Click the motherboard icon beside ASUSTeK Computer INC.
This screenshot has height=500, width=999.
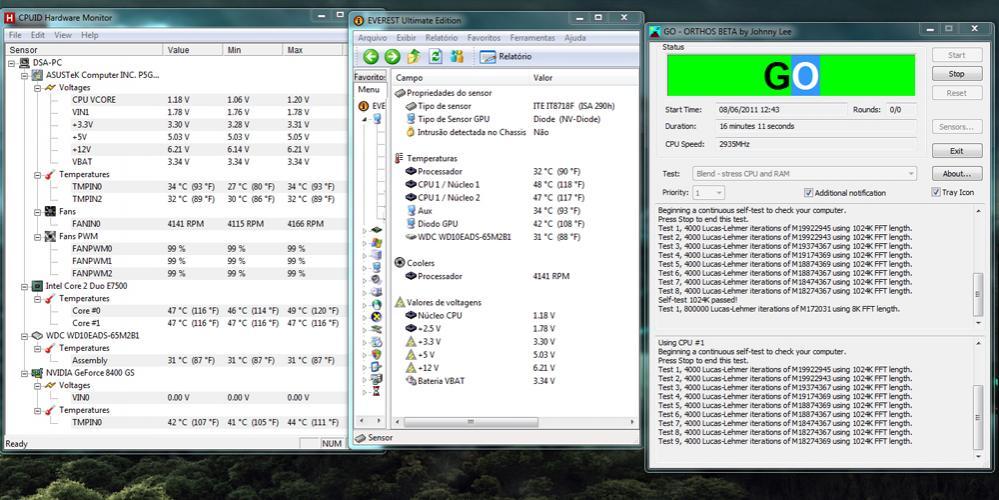click(38, 75)
